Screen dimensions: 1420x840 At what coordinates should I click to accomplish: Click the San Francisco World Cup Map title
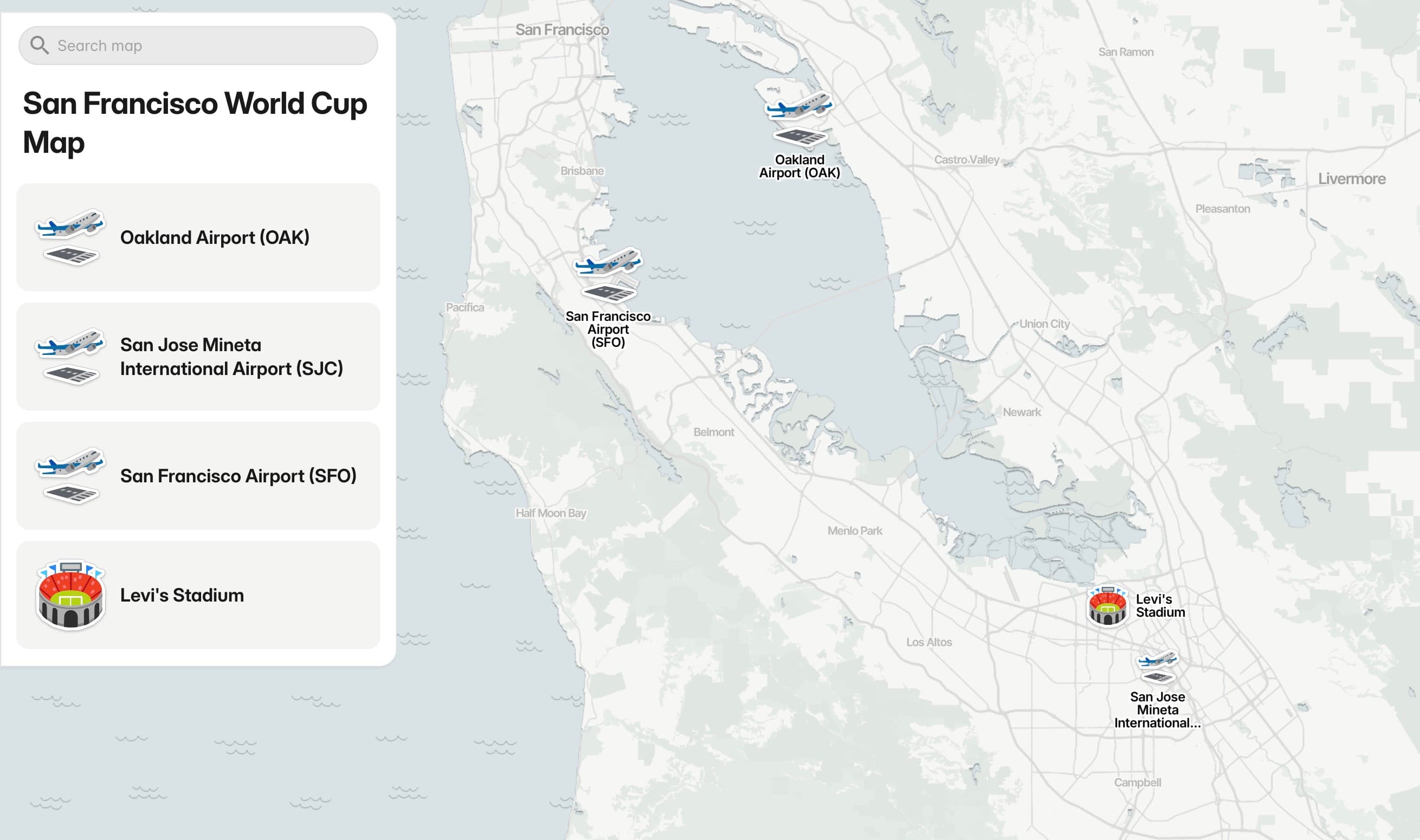coord(195,122)
